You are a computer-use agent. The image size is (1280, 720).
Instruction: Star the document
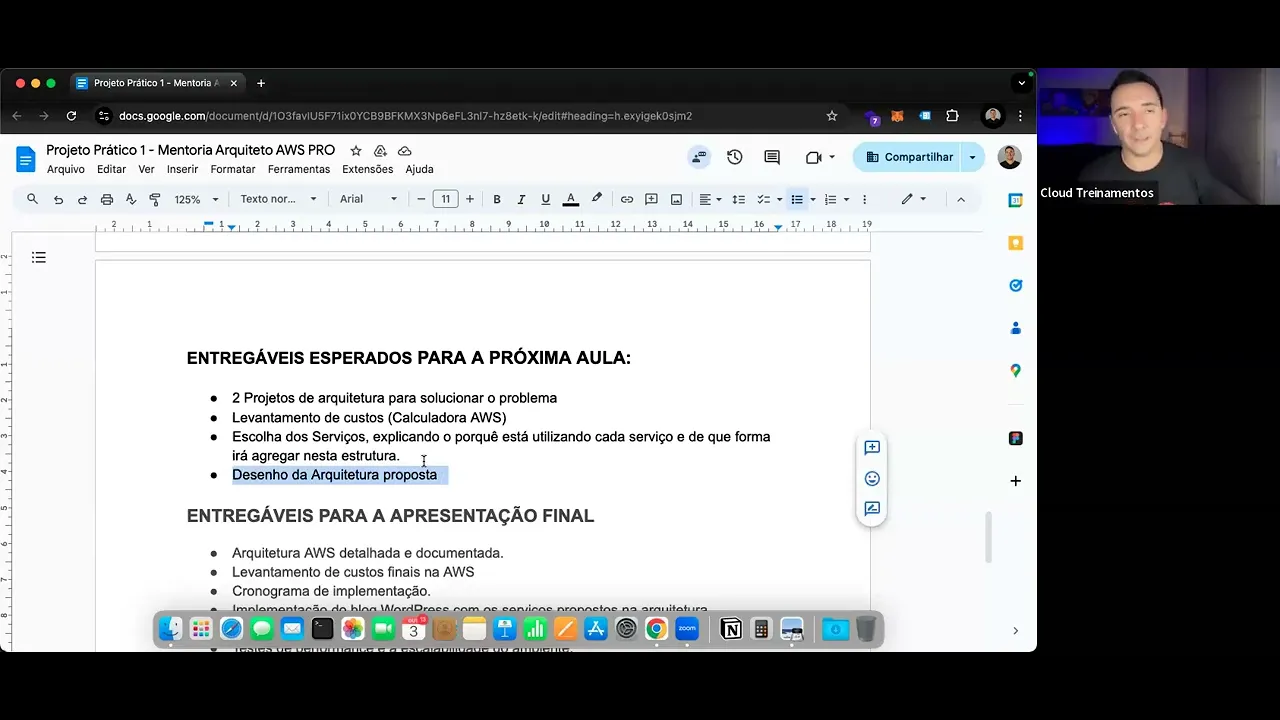point(355,151)
